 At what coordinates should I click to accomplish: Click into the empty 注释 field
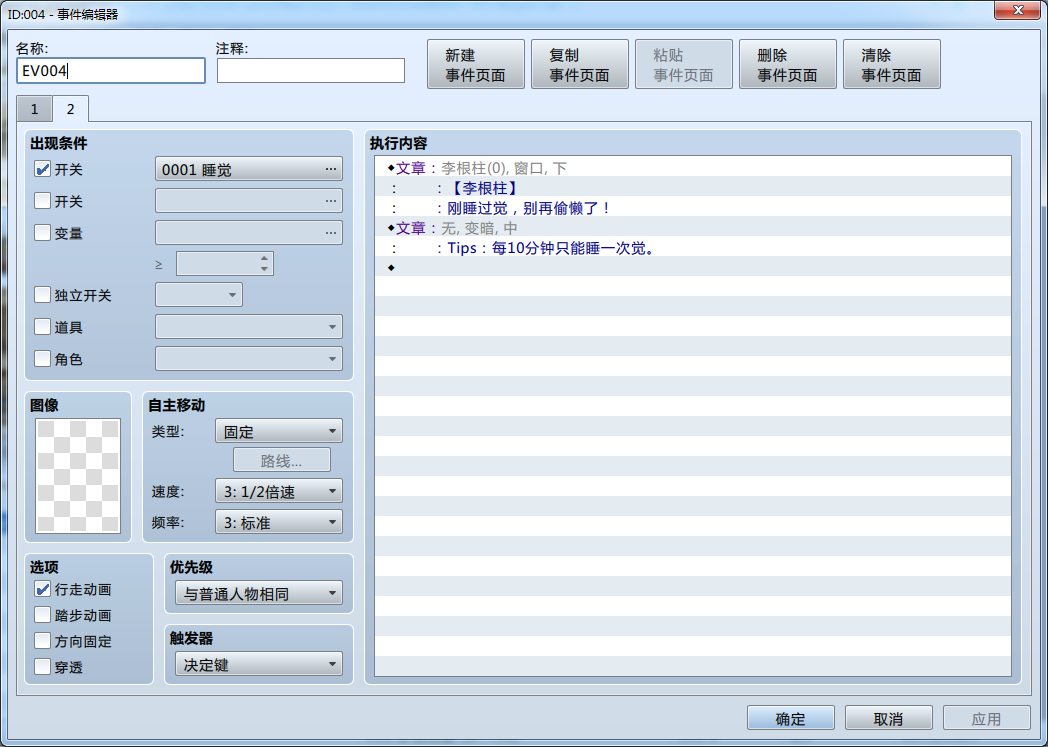(x=311, y=70)
